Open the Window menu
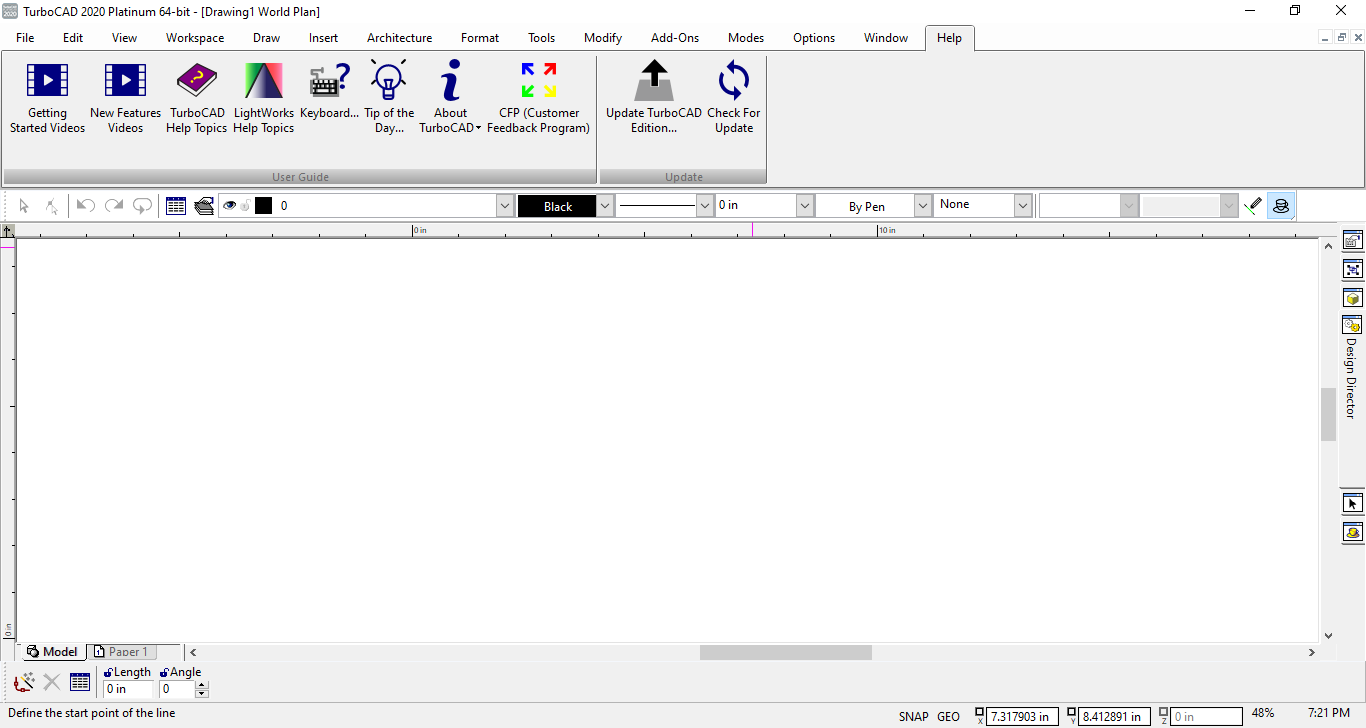 886,38
